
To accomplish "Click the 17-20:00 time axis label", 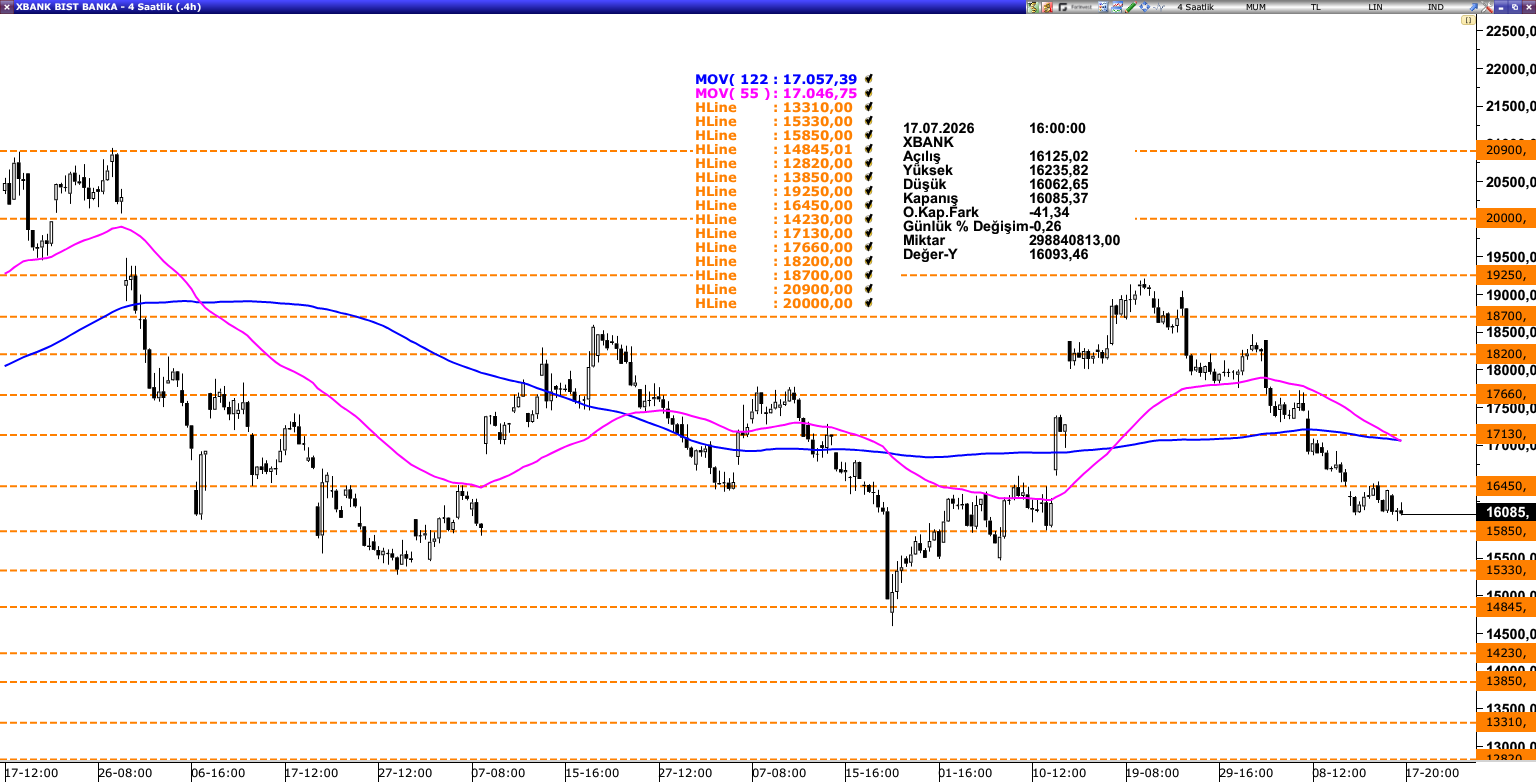I will (1433, 773).
